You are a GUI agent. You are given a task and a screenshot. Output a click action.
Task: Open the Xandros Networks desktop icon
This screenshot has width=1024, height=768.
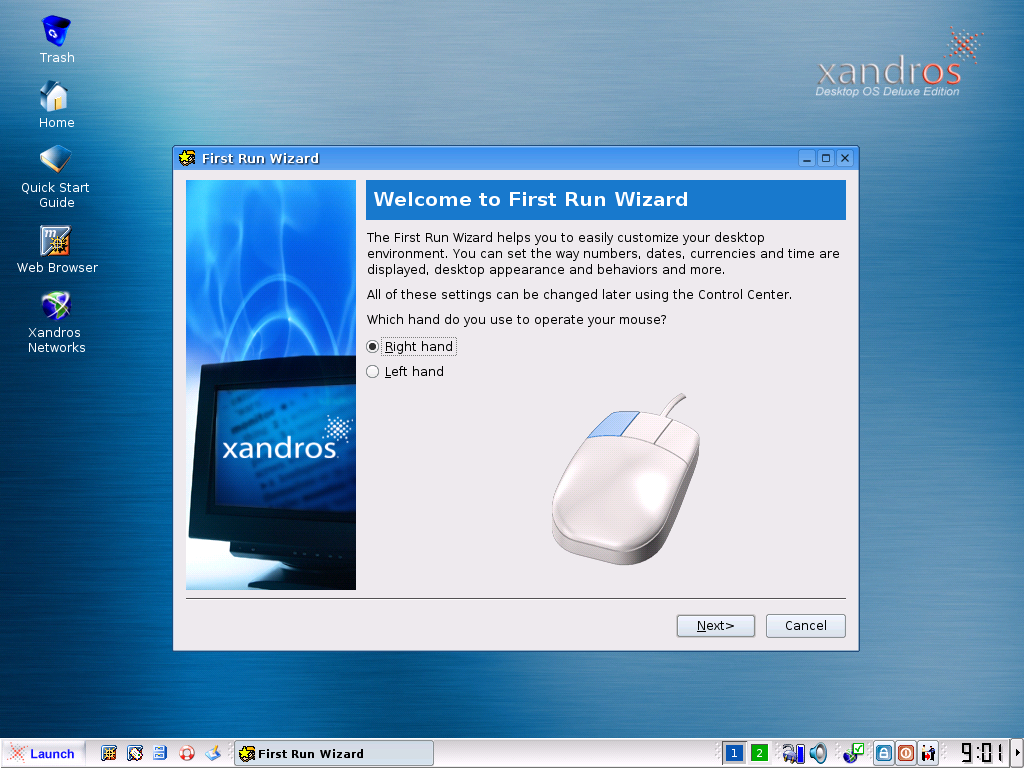point(56,322)
